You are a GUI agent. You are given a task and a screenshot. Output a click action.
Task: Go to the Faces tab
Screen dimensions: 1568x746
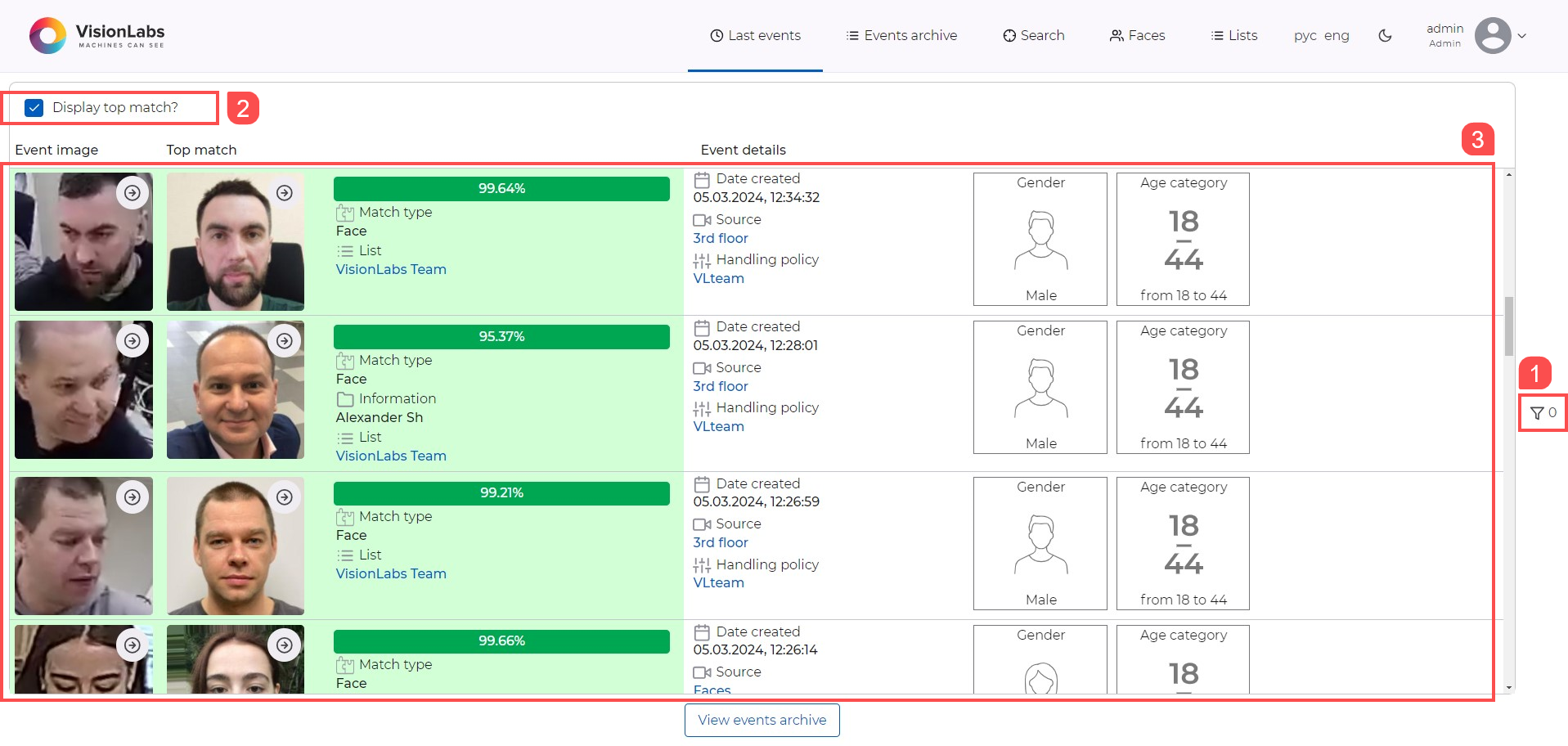(1137, 36)
